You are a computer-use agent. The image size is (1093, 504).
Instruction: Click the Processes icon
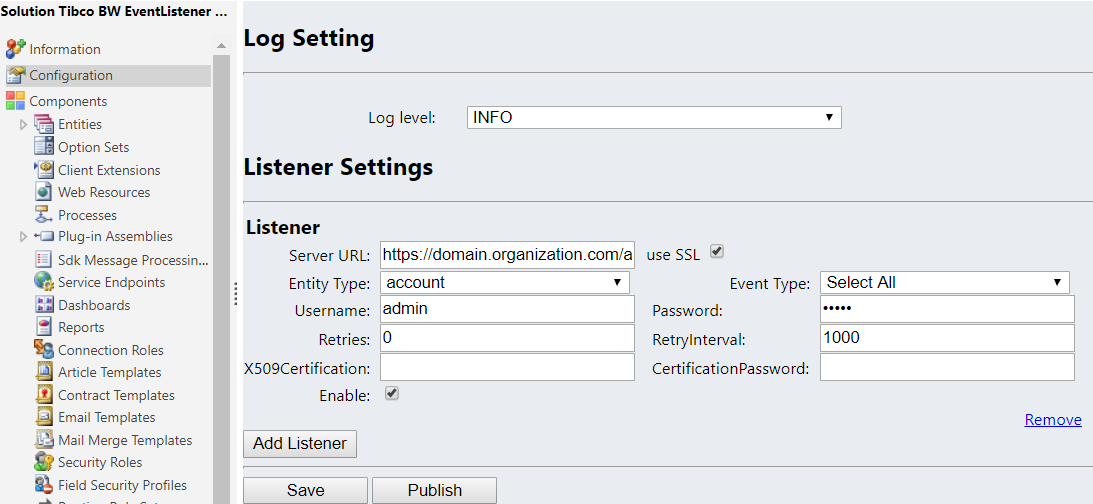[44, 215]
